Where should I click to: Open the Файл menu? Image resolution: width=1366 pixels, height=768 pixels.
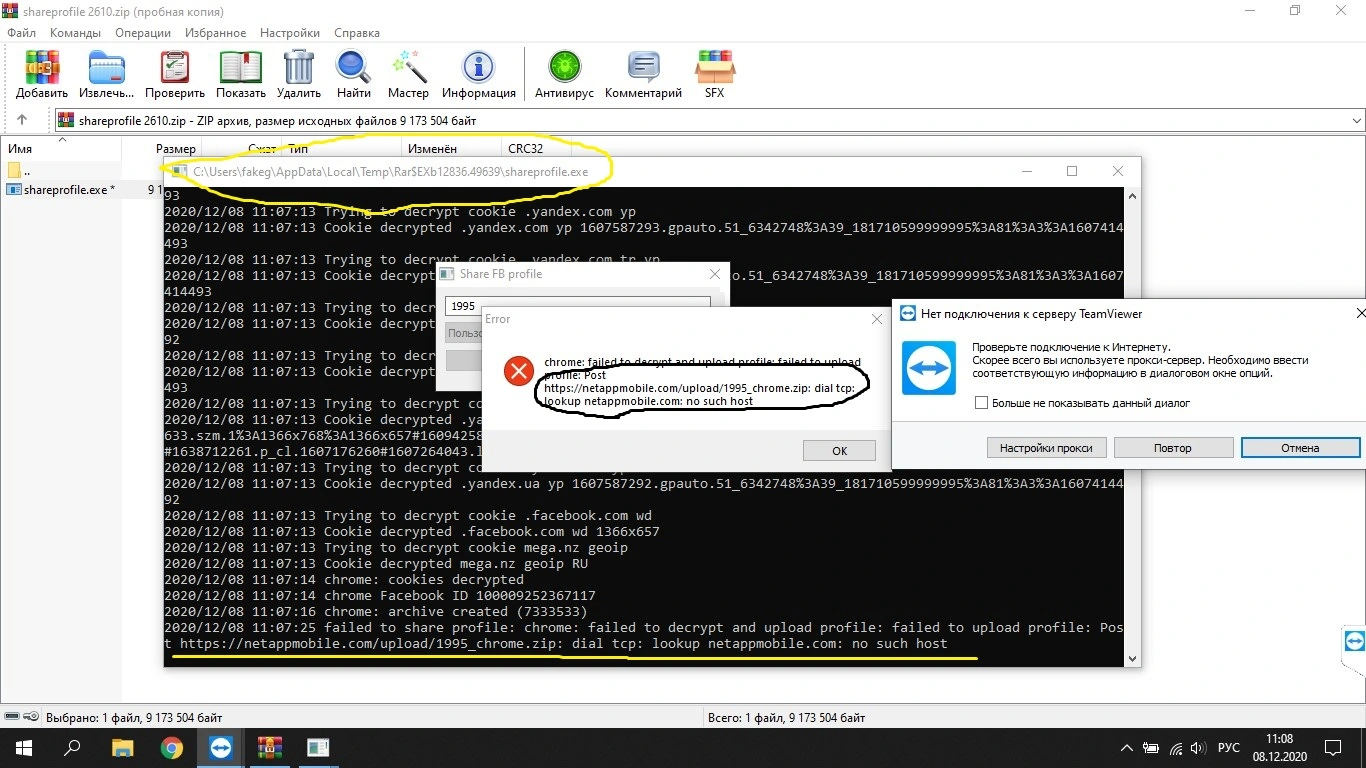(21, 33)
